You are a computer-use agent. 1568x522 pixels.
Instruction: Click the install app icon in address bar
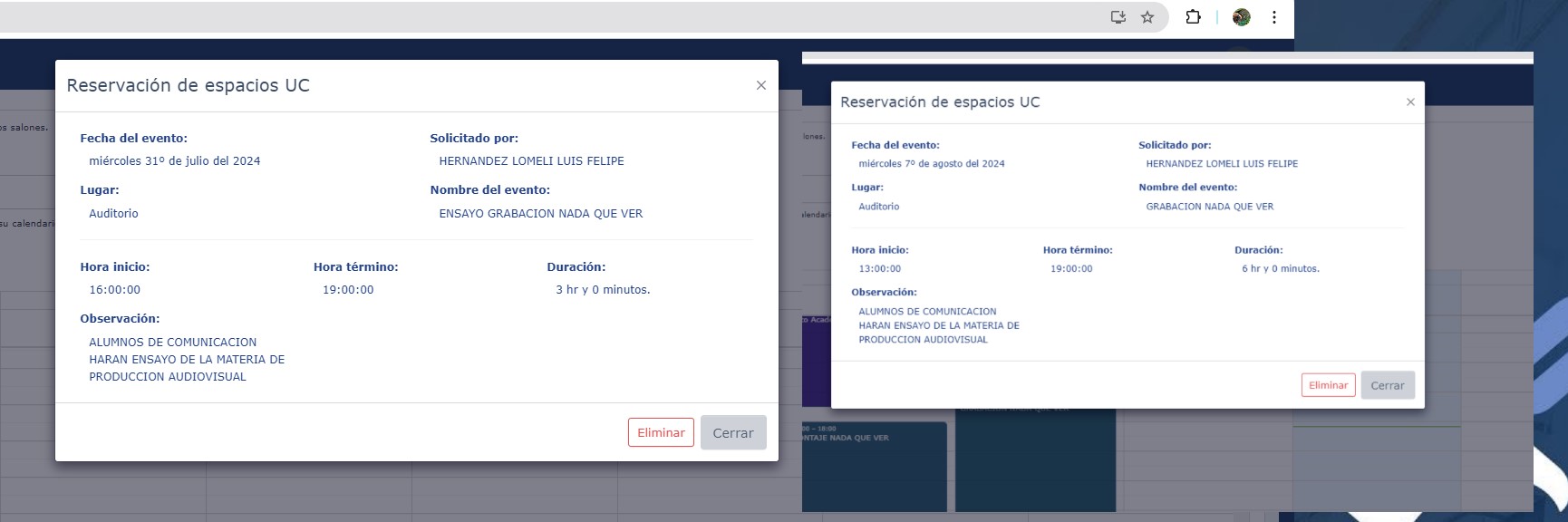1118,17
